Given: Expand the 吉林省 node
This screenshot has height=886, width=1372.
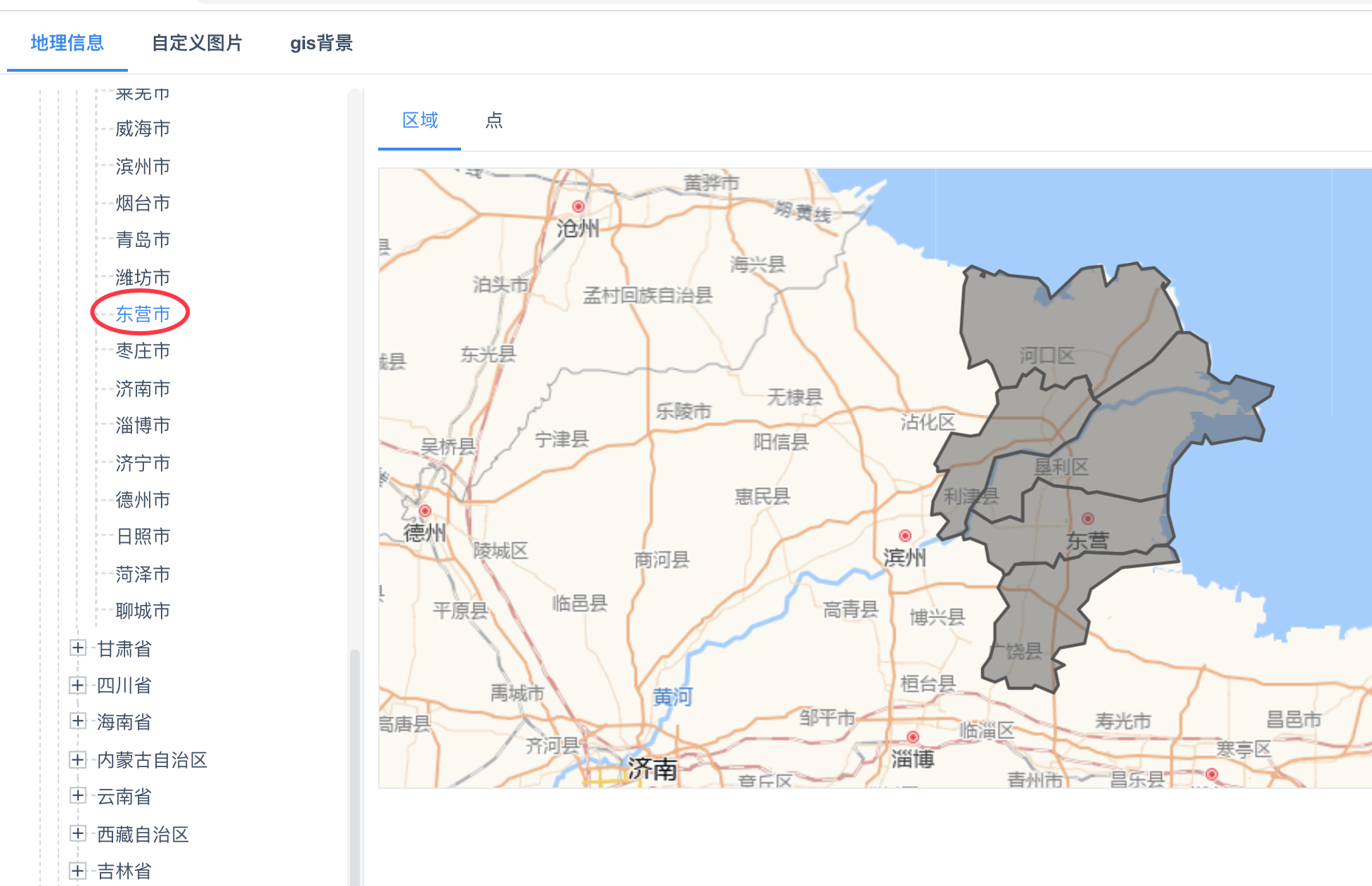Looking at the screenshot, I should click(78, 870).
